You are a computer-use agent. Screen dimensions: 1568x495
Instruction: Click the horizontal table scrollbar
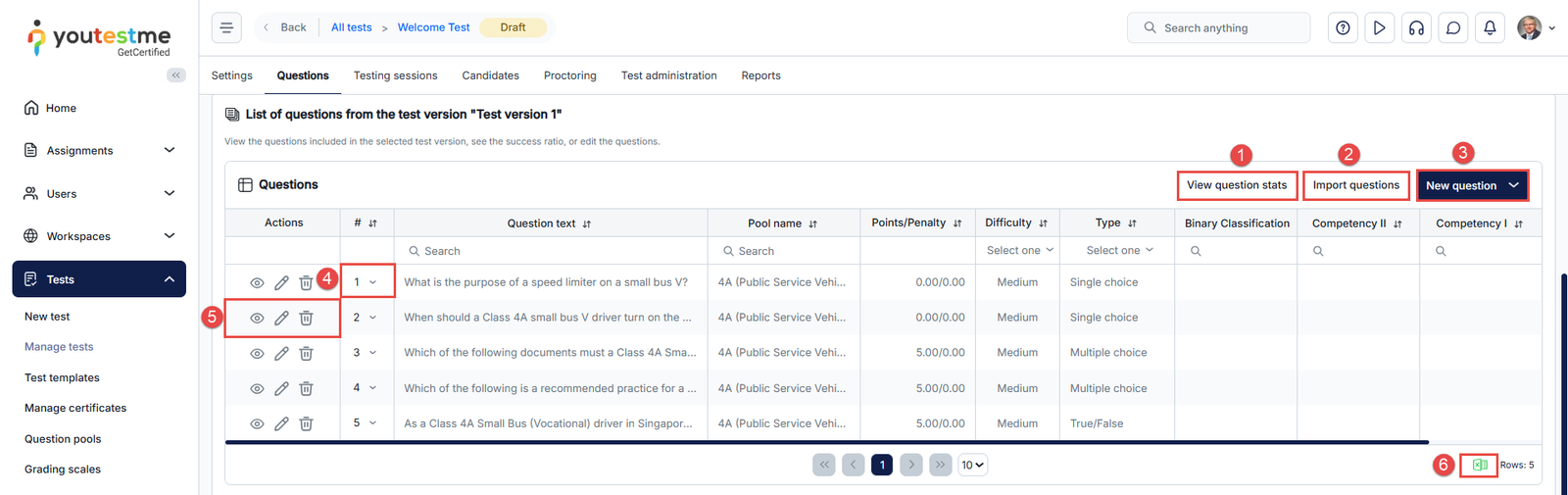click(x=826, y=442)
